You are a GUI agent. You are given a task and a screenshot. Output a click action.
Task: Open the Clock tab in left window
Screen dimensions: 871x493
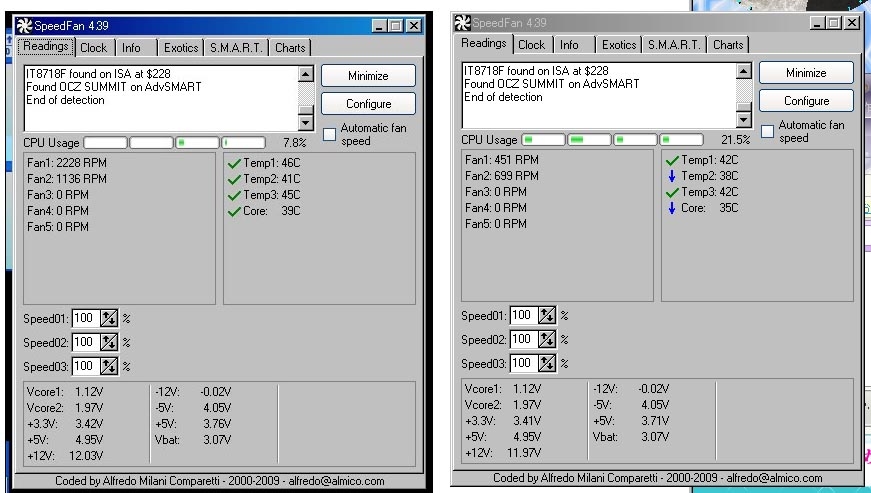click(93, 48)
